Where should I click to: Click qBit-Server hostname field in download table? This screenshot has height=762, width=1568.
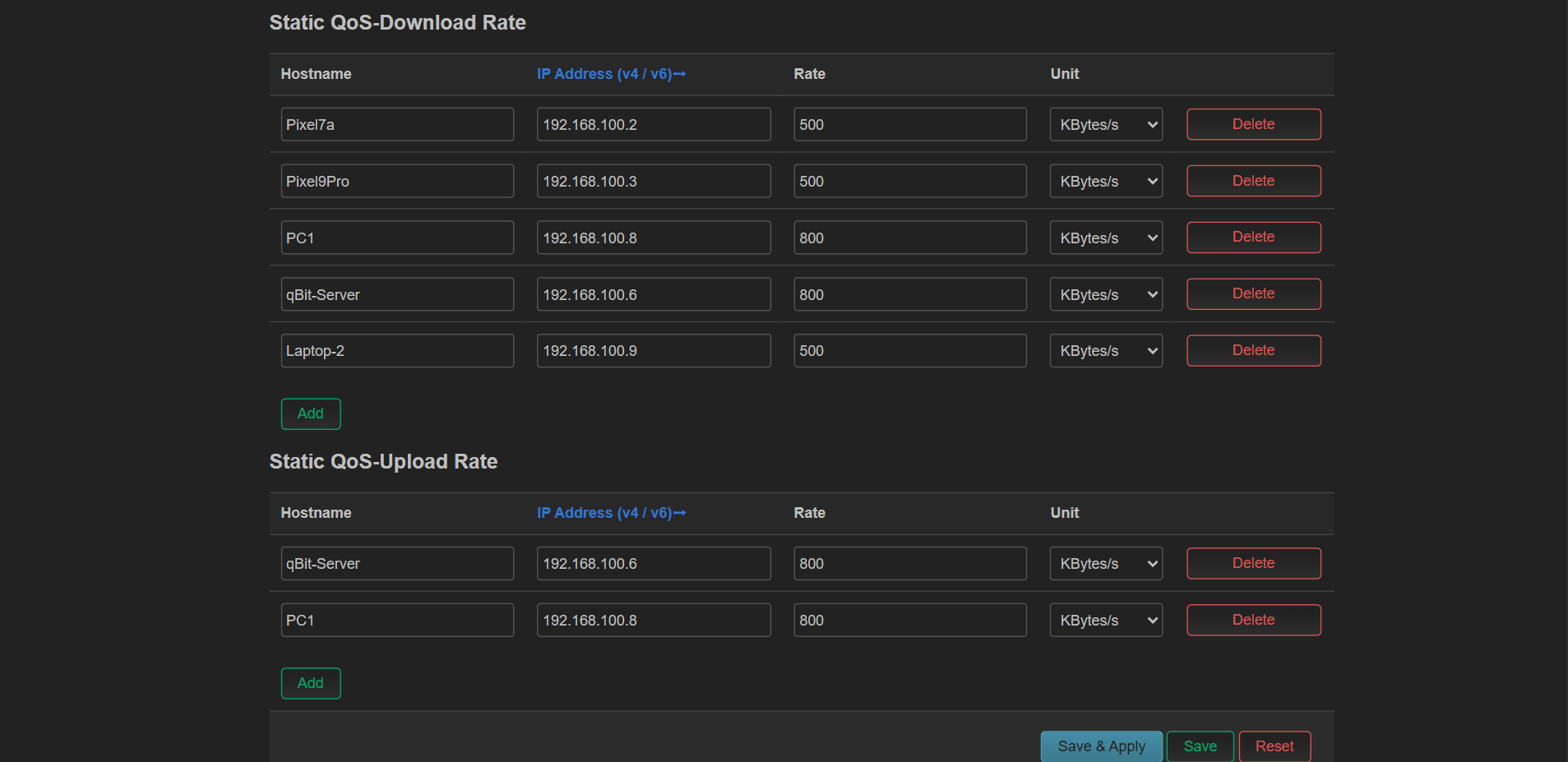(x=397, y=294)
